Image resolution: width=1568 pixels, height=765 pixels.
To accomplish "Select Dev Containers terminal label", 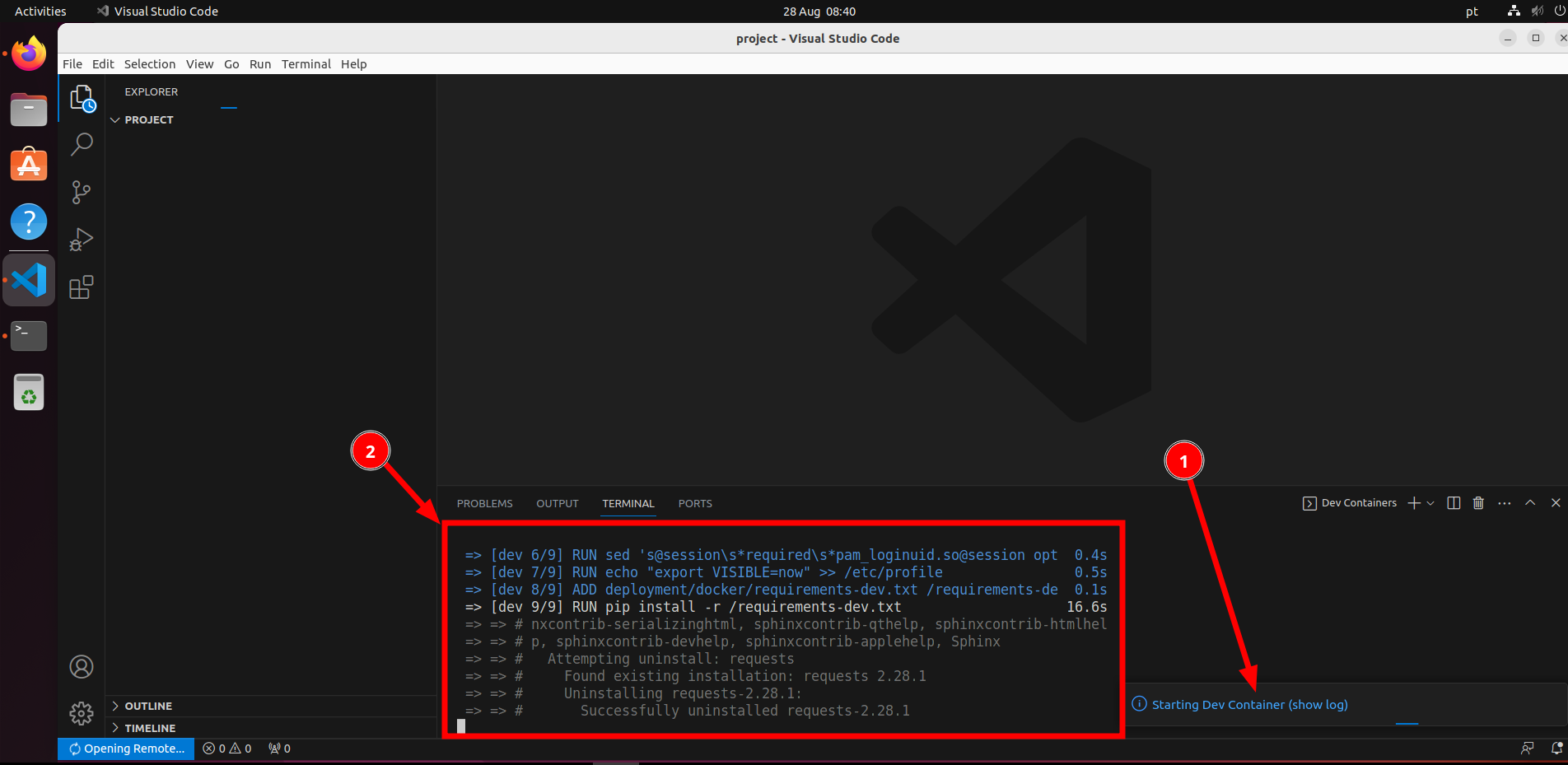I will [1350, 503].
